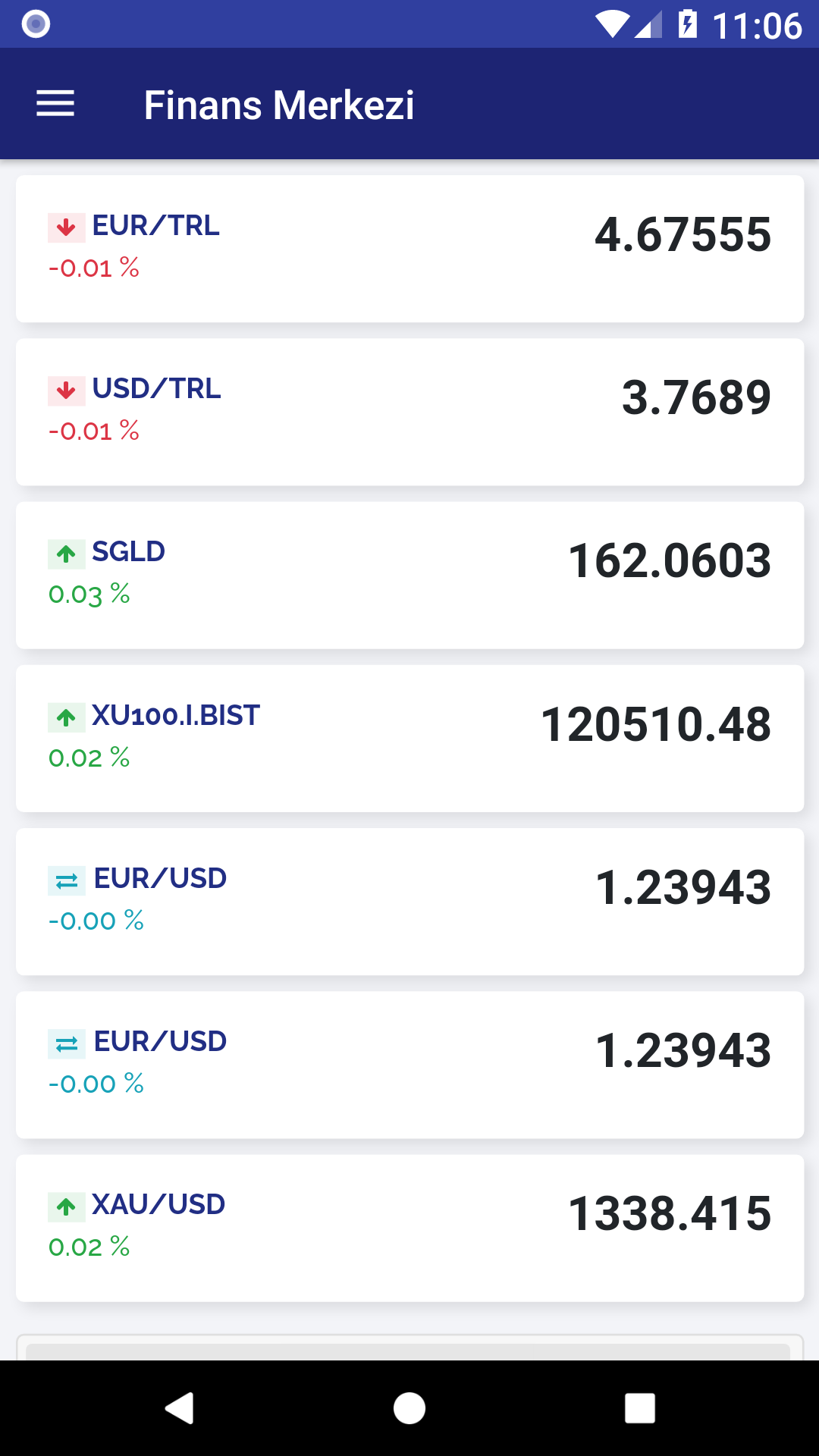
Task: Open the XAU/USD symbol label
Action: 158,1204
